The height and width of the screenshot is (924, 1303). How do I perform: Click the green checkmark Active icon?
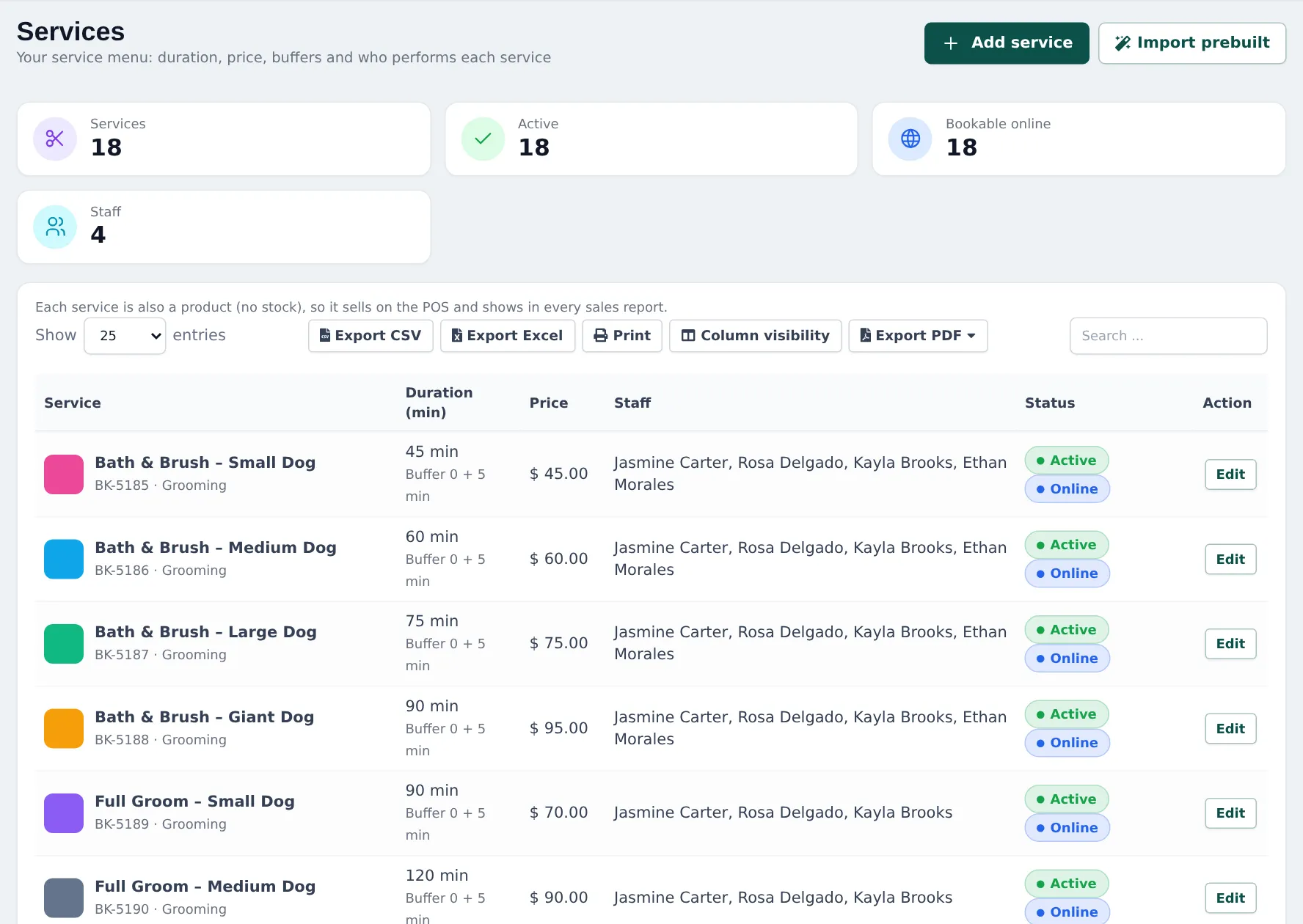[x=483, y=139]
